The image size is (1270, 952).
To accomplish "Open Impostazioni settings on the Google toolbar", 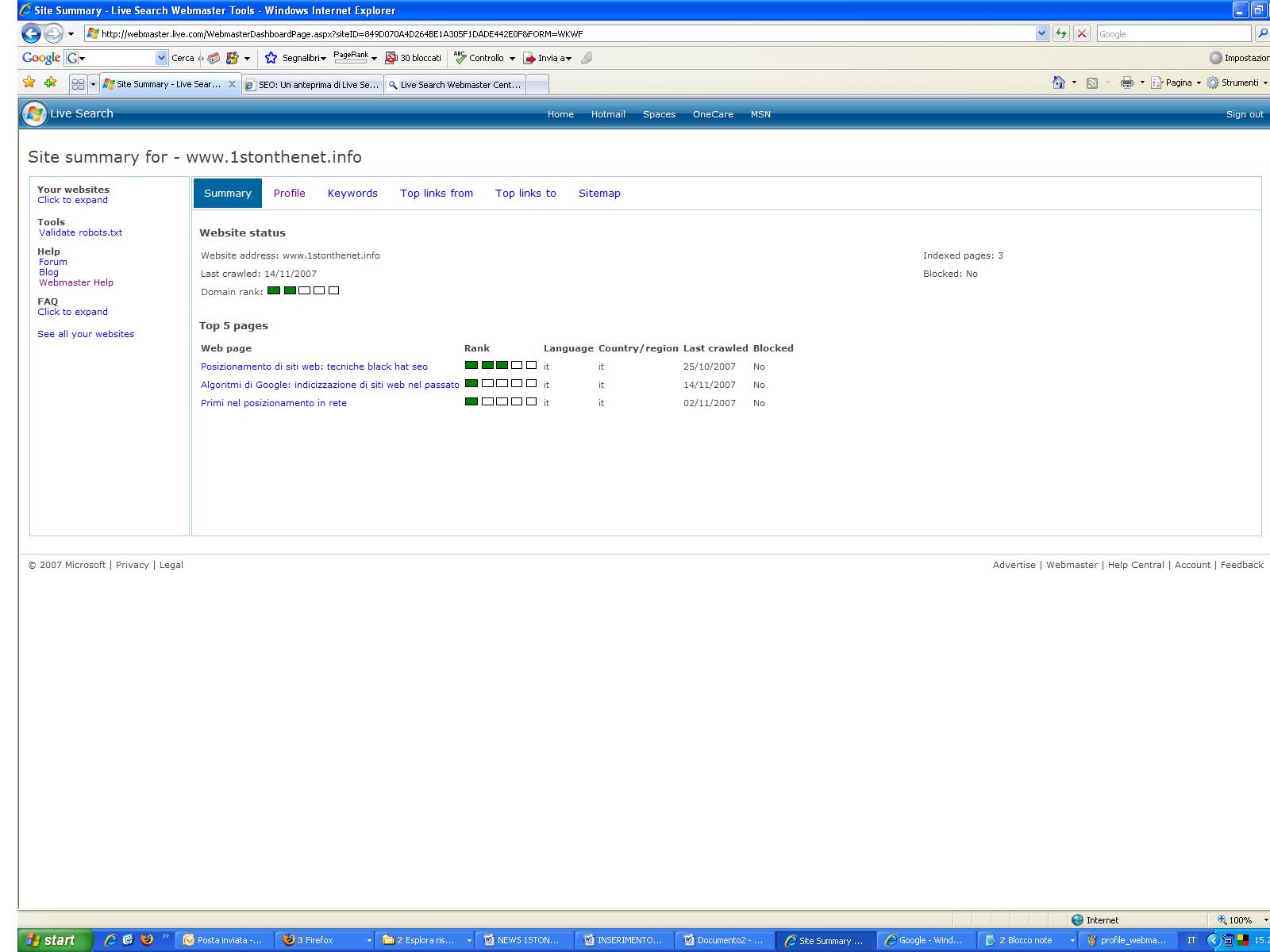I will coord(1239,58).
